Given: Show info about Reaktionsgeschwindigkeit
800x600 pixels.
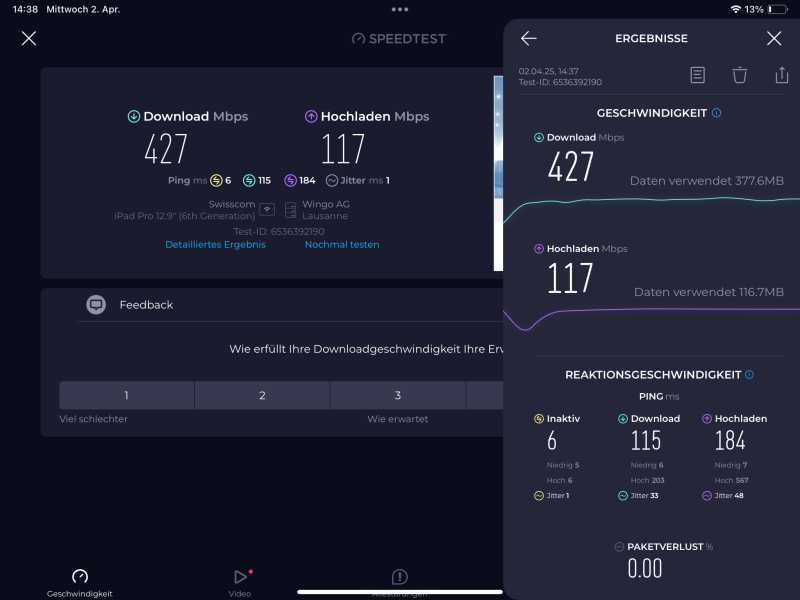Looking at the screenshot, I should [749, 375].
